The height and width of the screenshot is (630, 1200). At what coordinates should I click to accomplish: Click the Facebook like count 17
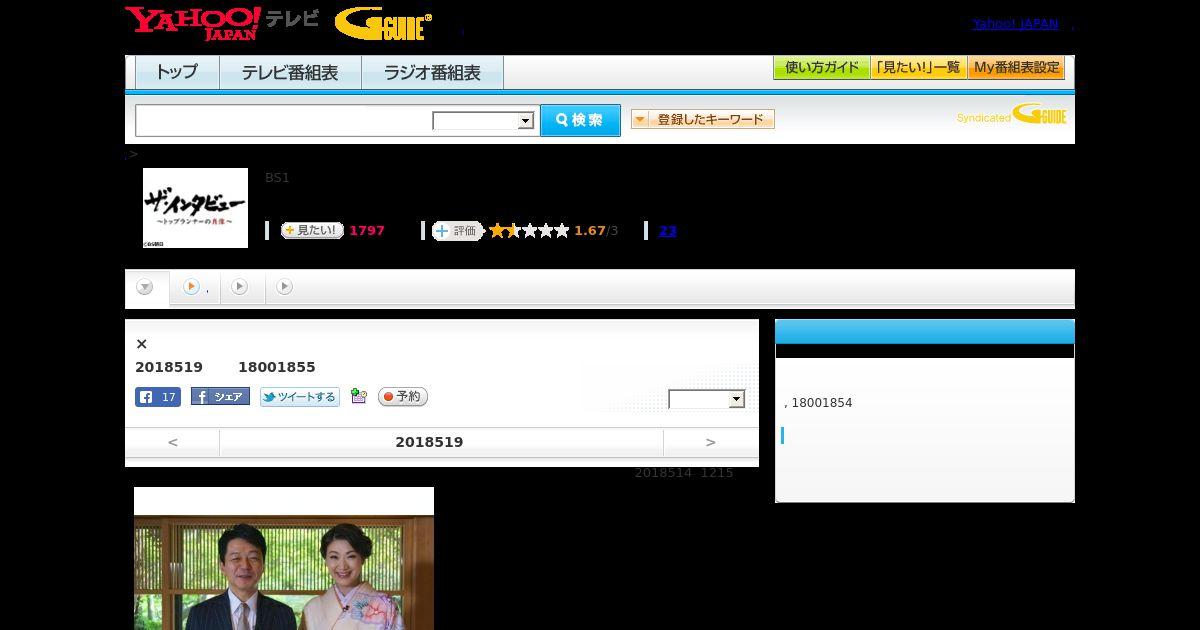point(158,397)
